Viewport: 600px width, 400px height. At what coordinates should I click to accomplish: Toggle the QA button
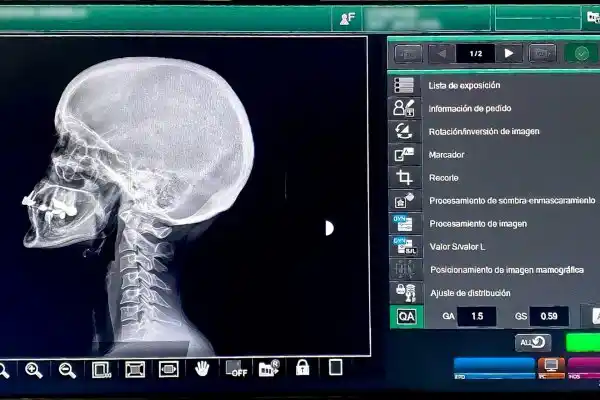(x=405, y=316)
